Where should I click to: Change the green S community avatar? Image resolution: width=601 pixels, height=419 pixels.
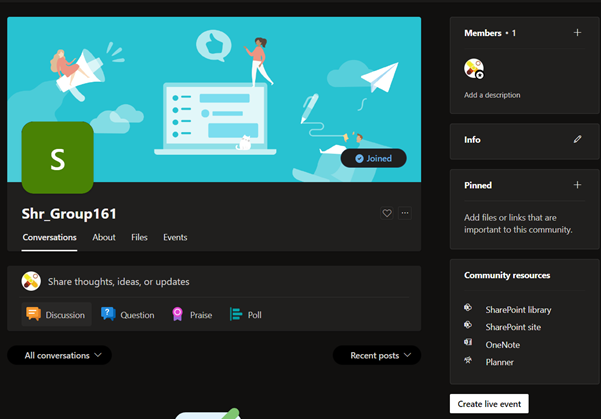[57, 158]
